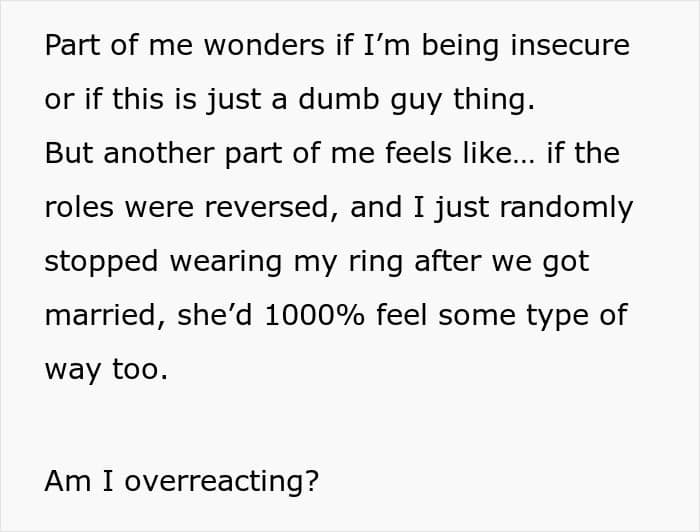Click the words 'way too.'
The image size is (700, 532).
point(106,370)
